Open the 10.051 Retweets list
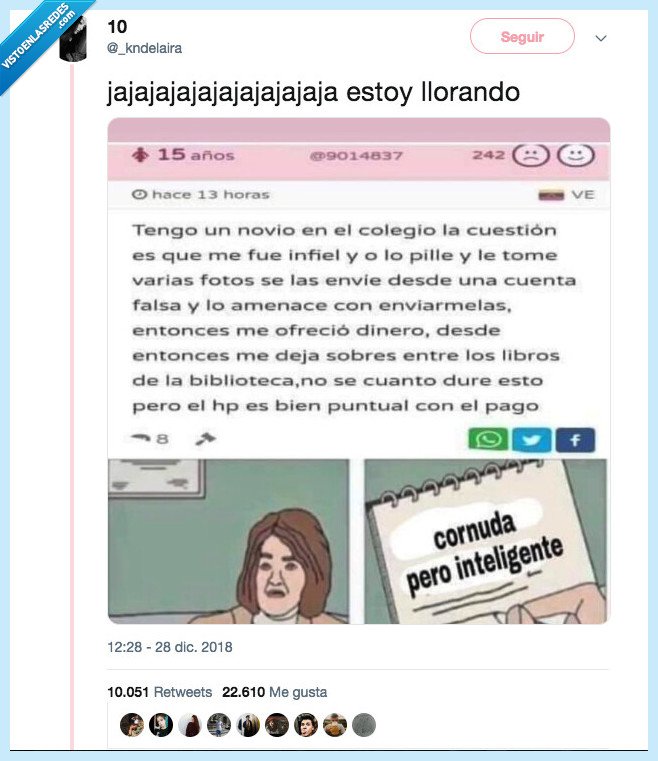 pyautogui.click(x=160, y=692)
